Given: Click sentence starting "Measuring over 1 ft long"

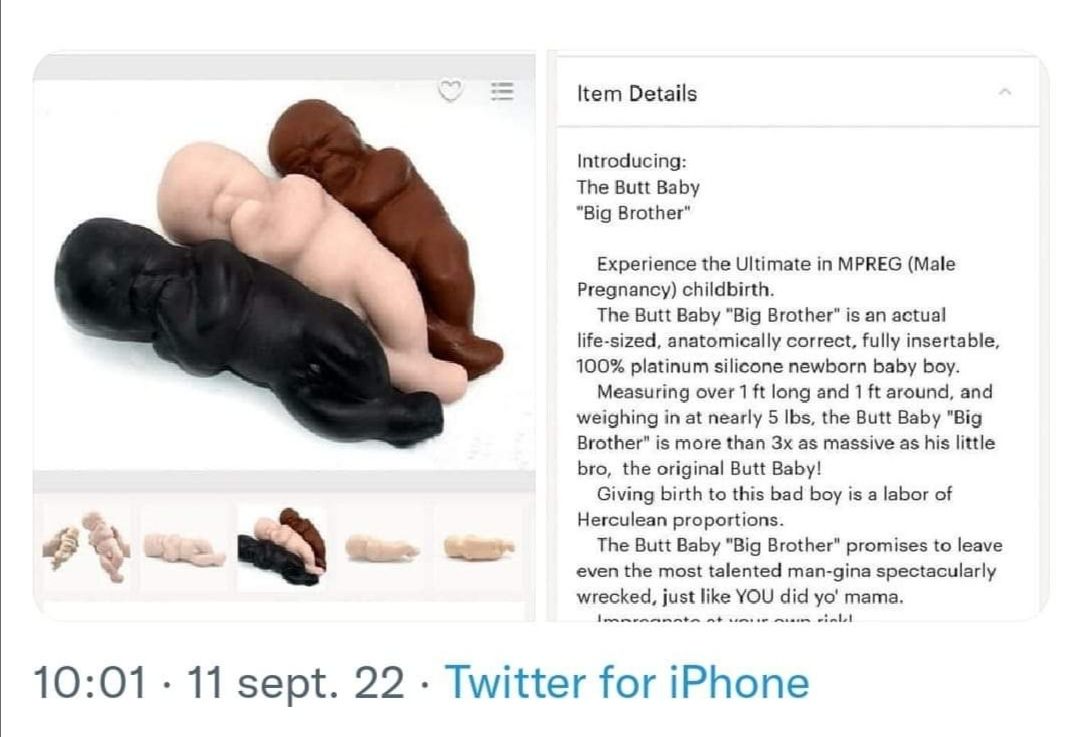Looking at the screenshot, I should (x=785, y=430).
